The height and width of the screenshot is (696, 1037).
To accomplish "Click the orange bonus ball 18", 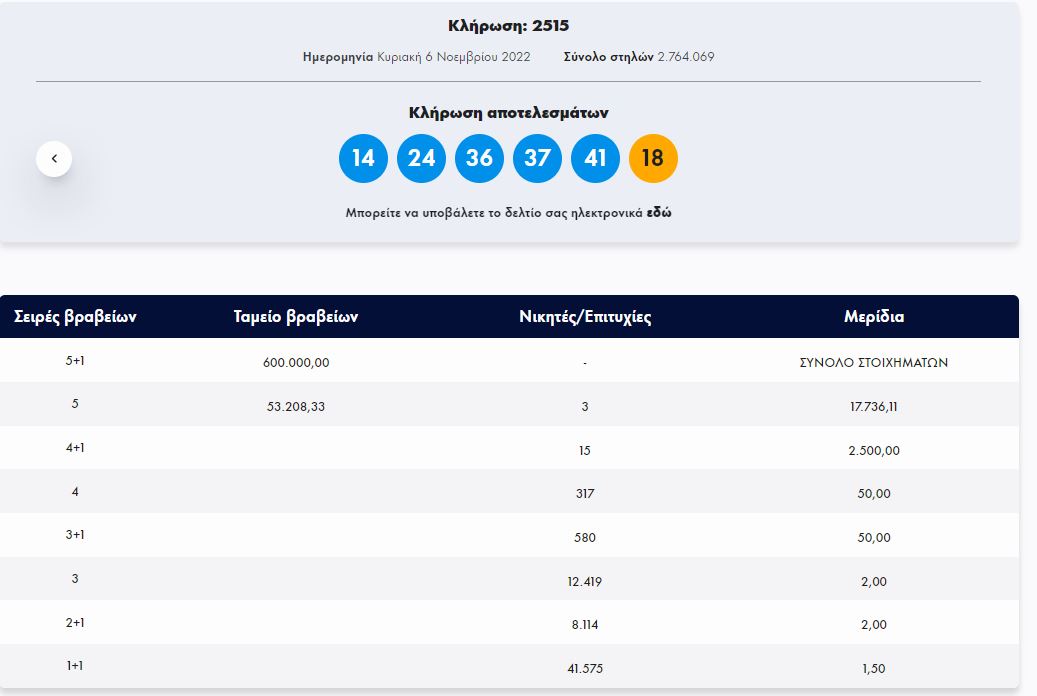I will (x=653, y=159).
